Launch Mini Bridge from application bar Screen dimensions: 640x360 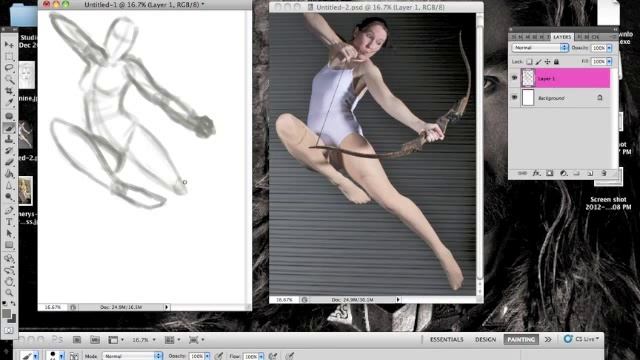click(x=95, y=340)
